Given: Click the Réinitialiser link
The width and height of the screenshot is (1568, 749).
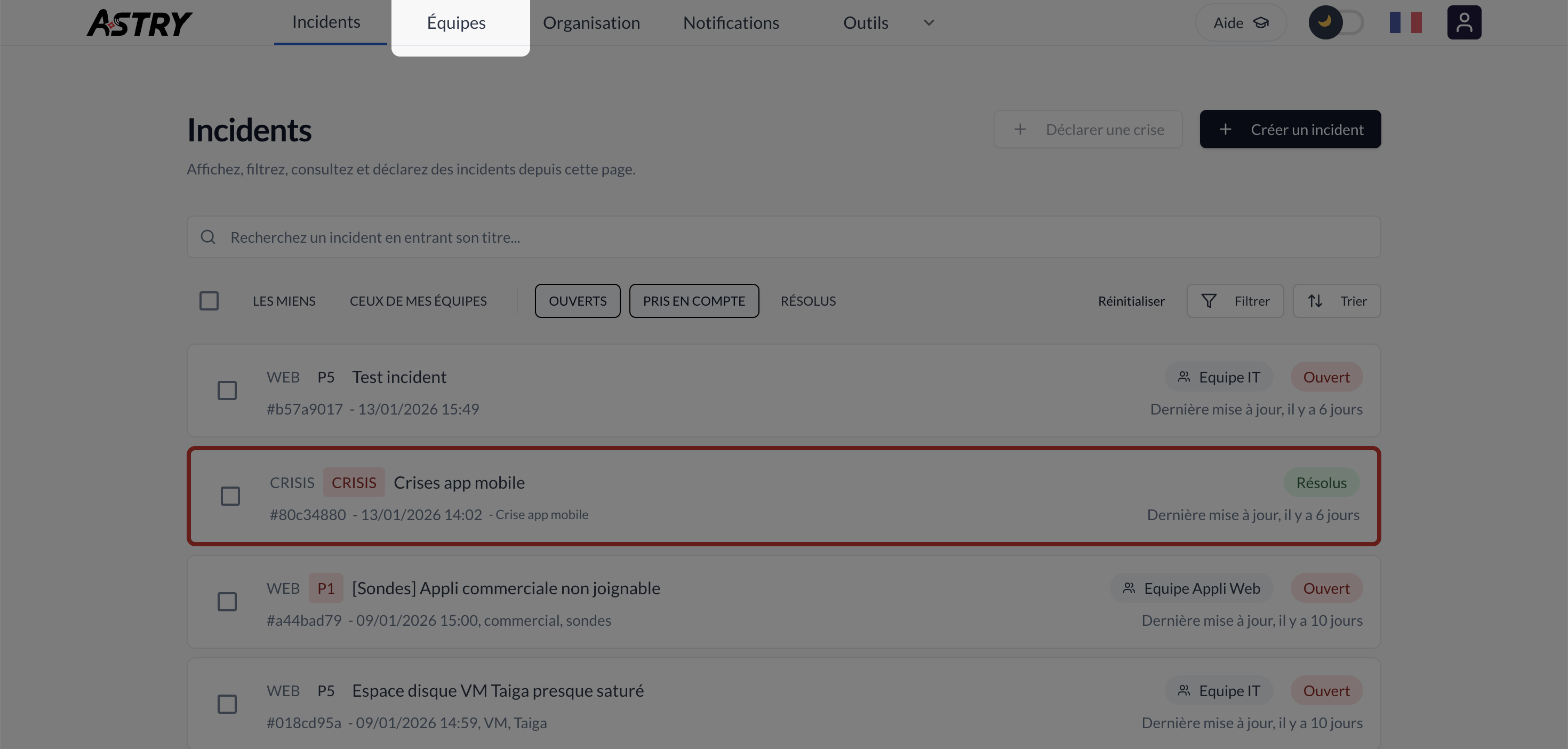Looking at the screenshot, I should 1131,301.
